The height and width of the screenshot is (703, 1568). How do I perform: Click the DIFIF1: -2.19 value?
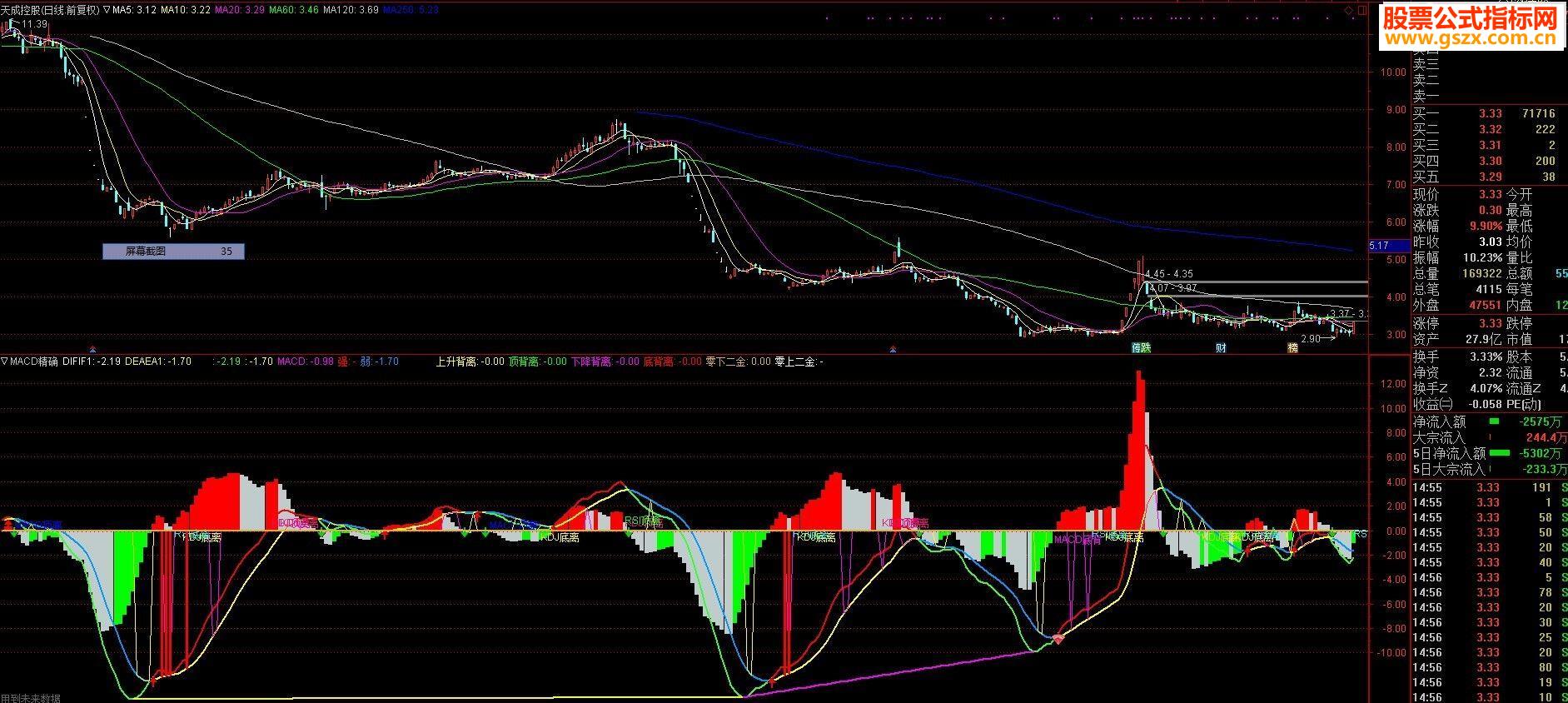(91, 361)
